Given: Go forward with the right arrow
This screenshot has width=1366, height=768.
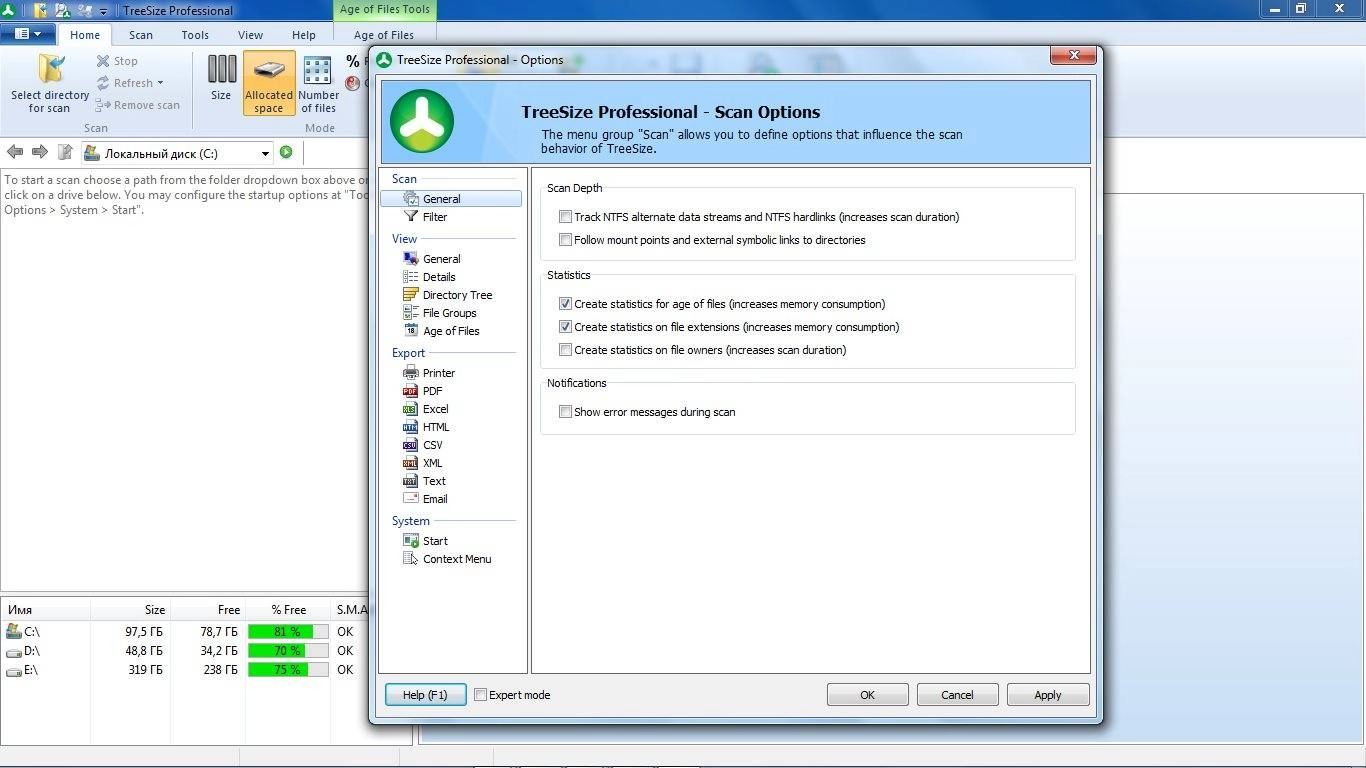Looking at the screenshot, I should click(x=40, y=152).
